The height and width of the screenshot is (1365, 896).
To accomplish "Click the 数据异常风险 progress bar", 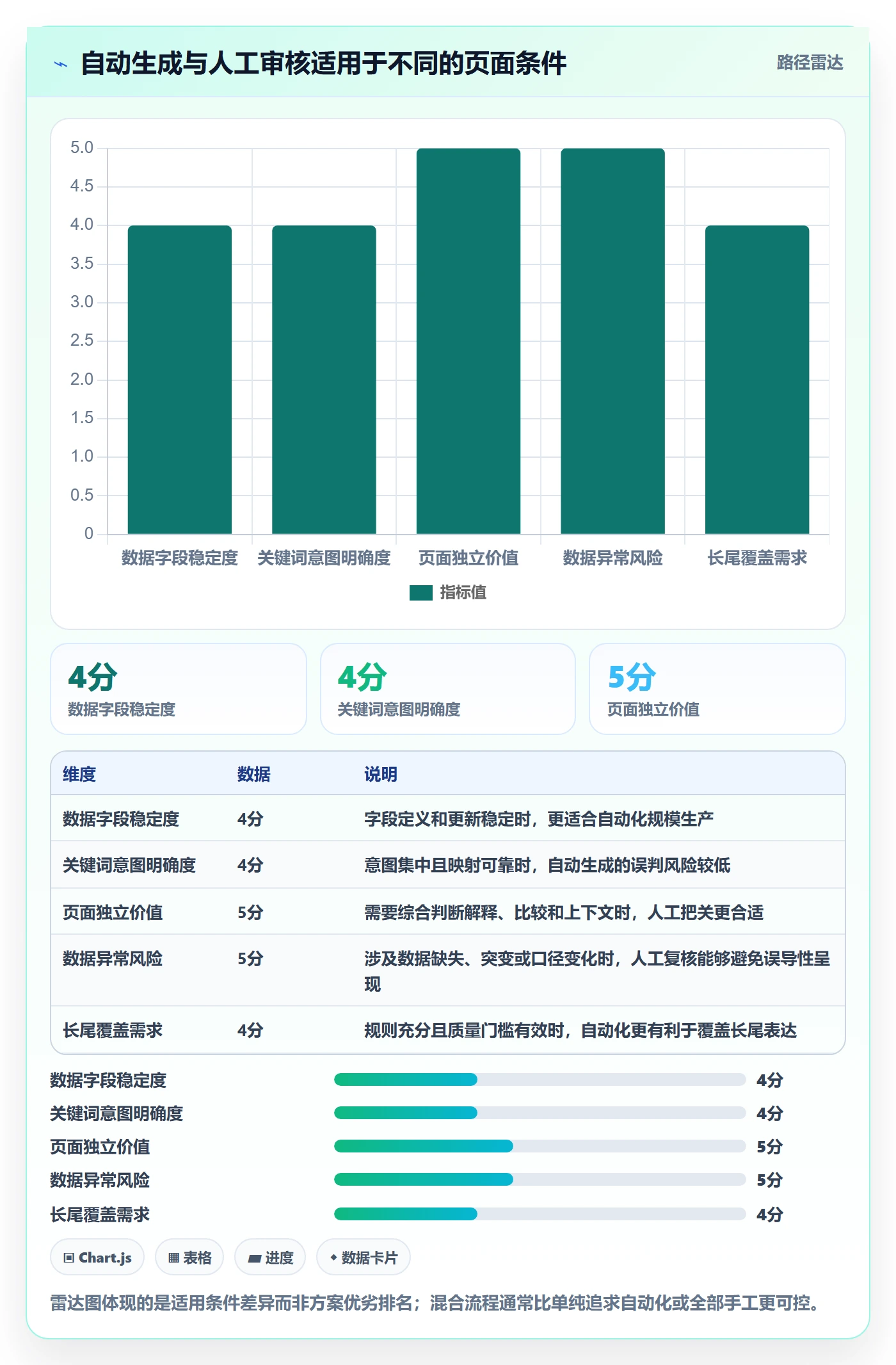I will click(x=540, y=1180).
